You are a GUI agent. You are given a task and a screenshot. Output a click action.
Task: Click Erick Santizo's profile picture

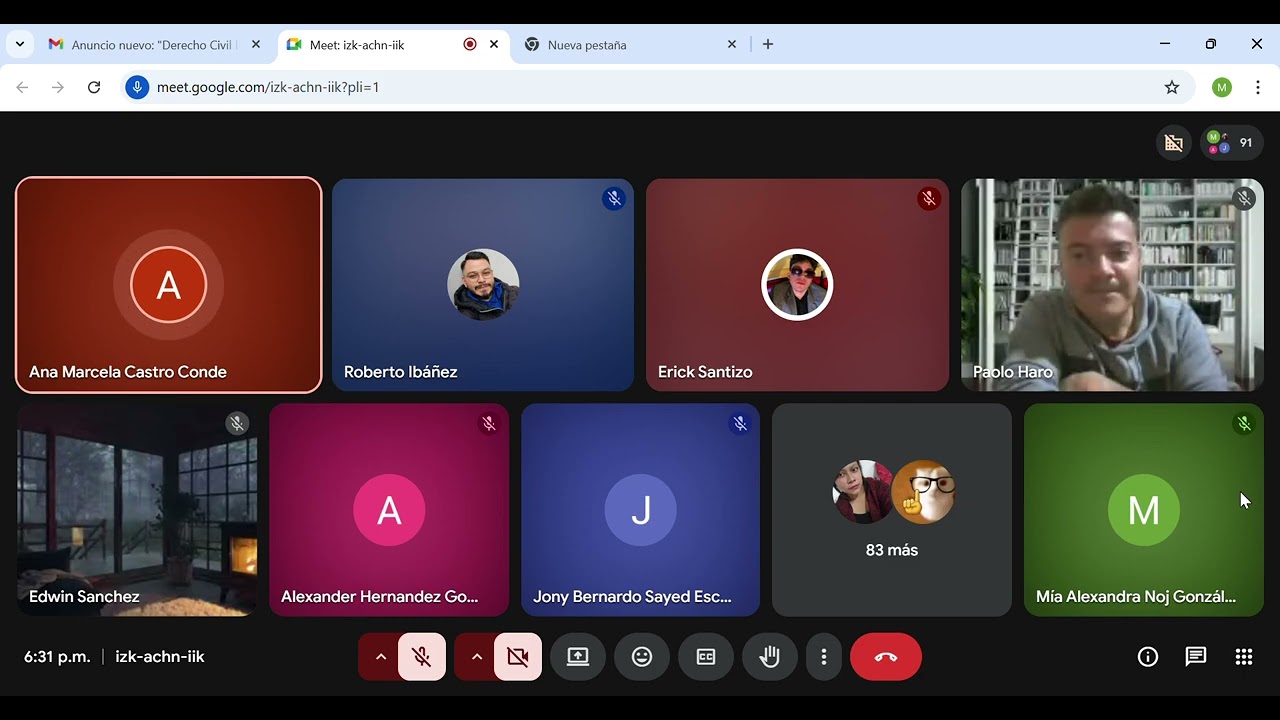pyautogui.click(x=797, y=285)
